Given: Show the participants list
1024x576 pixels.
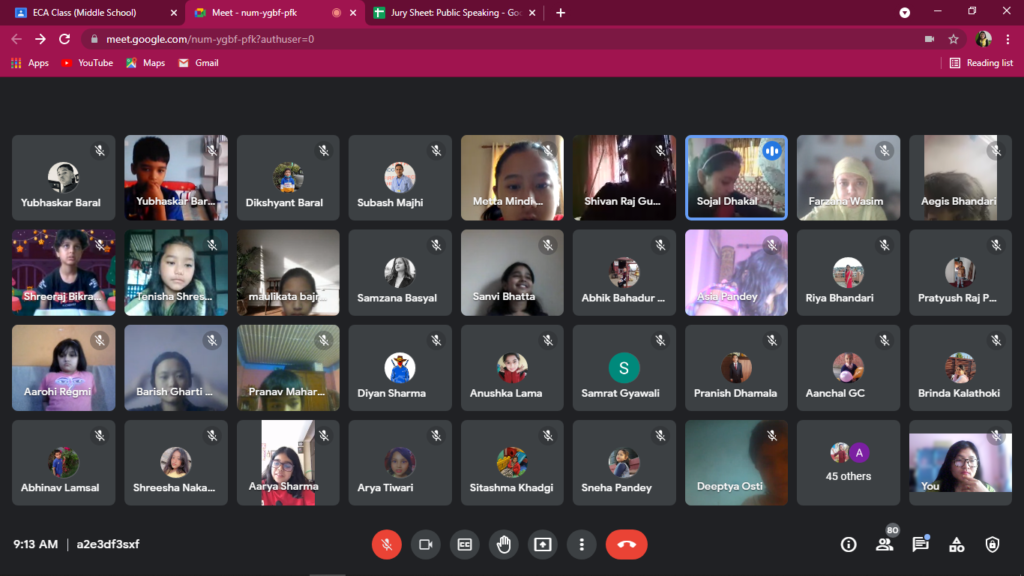Looking at the screenshot, I should pyautogui.click(x=884, y=544).
